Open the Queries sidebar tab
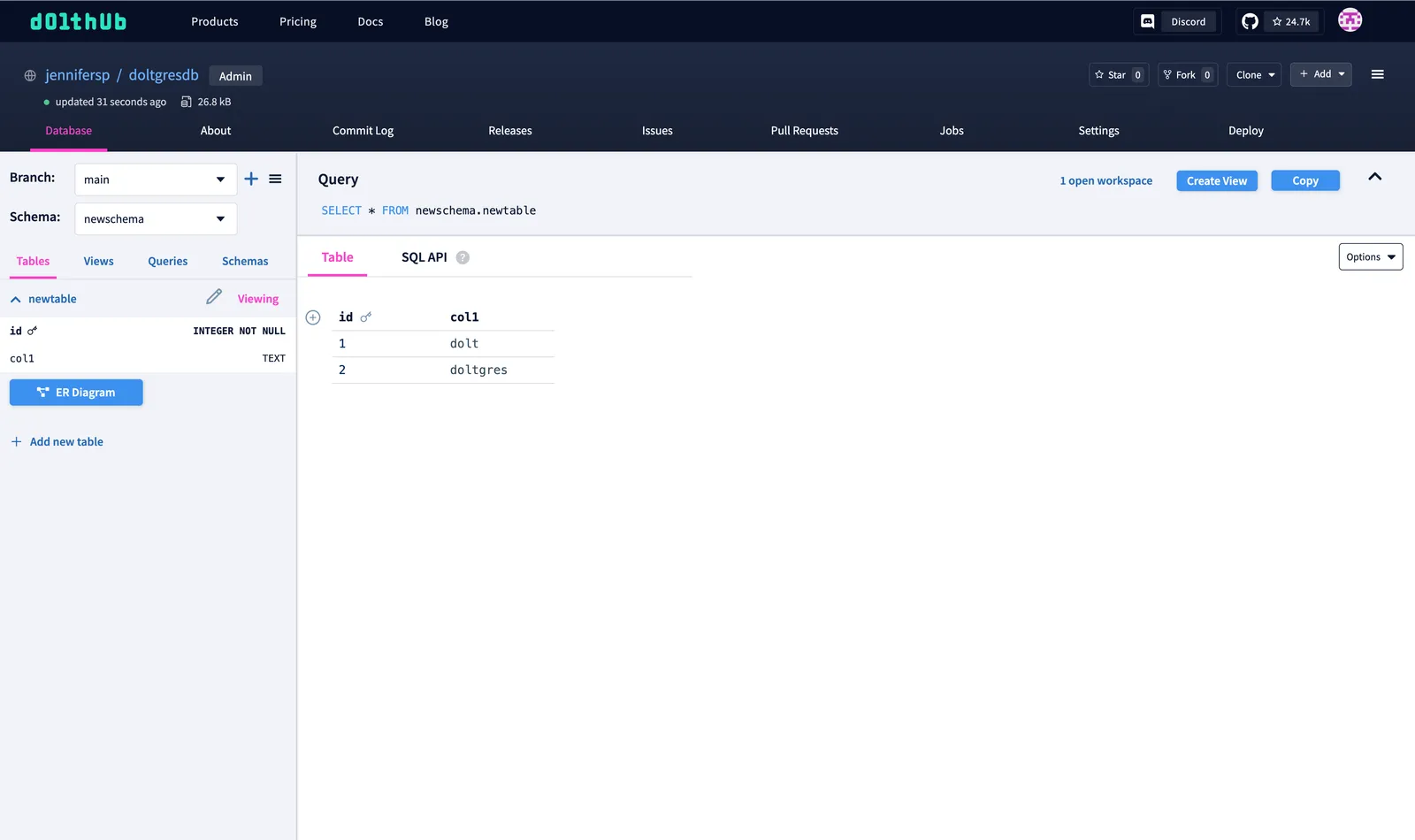1415x840 pixels. click(167, 261)
